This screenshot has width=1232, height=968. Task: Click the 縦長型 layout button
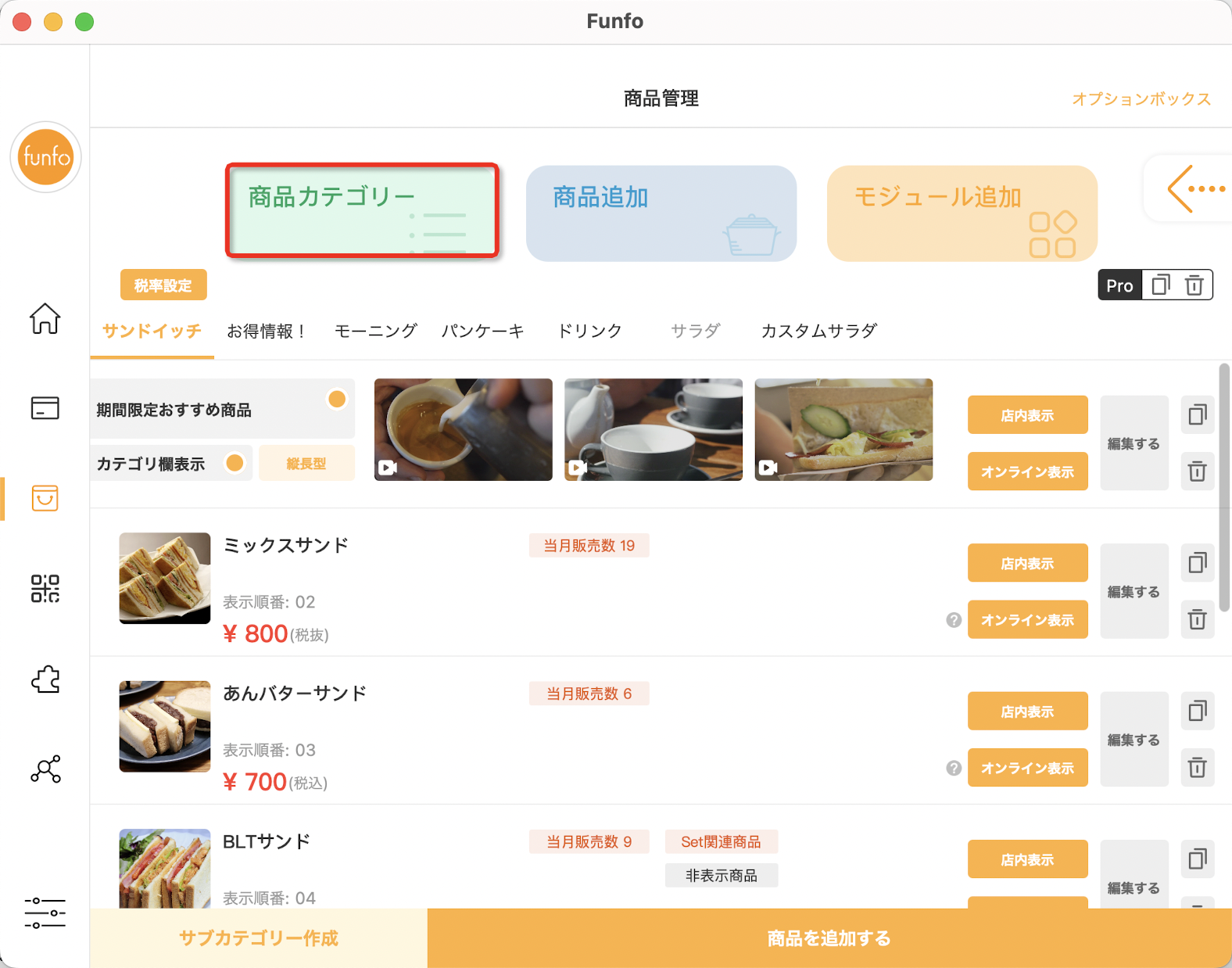(x=306, y=463)
